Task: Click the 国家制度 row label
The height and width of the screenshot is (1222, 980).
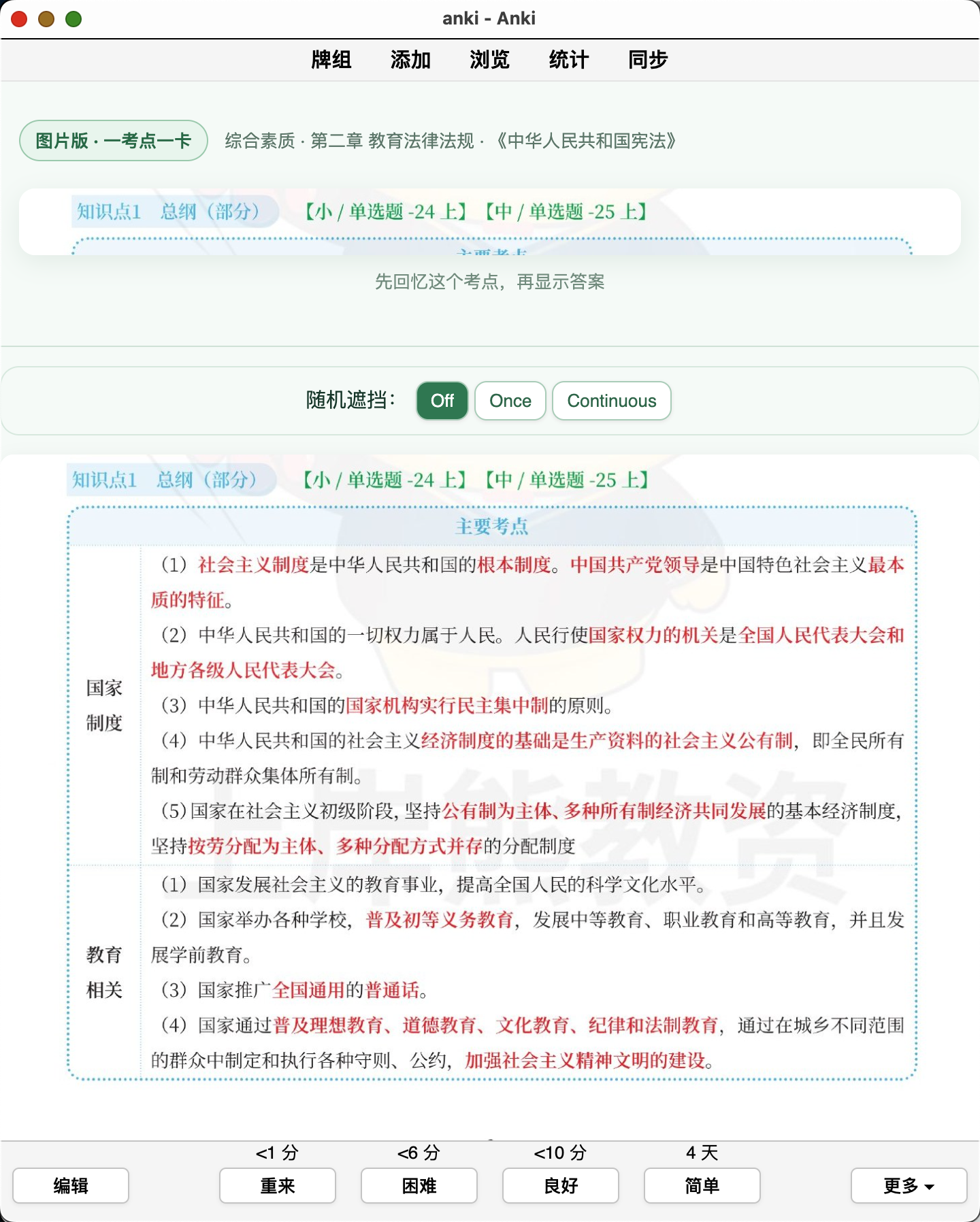Action: [104, 705]
